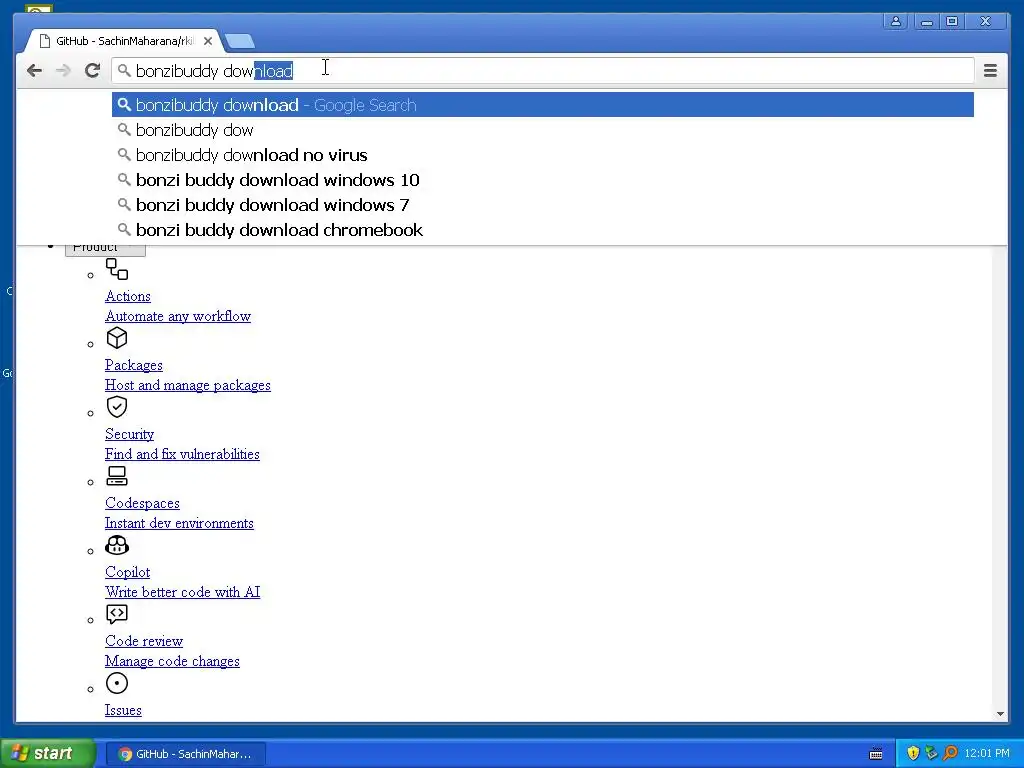Click the Copilot icon
The height and width of the screenshot is (768, 1024).
click(117, 545)
